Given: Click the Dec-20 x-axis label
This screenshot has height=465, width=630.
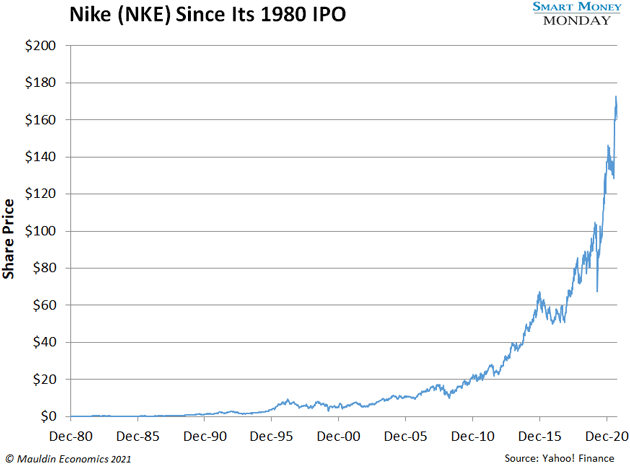Looking at the screenshot, I should tap(607, 436).
